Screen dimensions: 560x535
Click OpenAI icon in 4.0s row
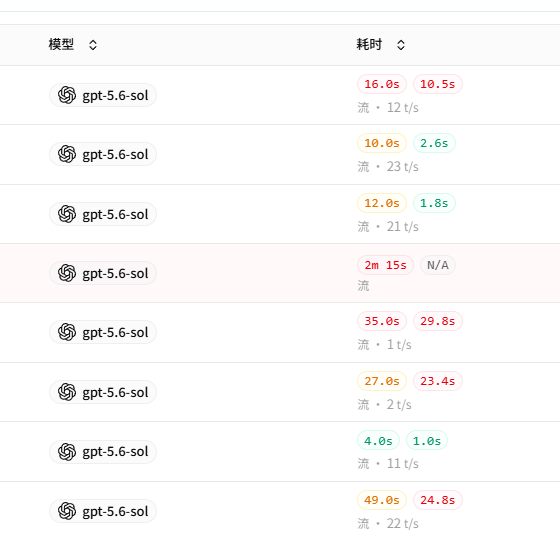(67, 451)
